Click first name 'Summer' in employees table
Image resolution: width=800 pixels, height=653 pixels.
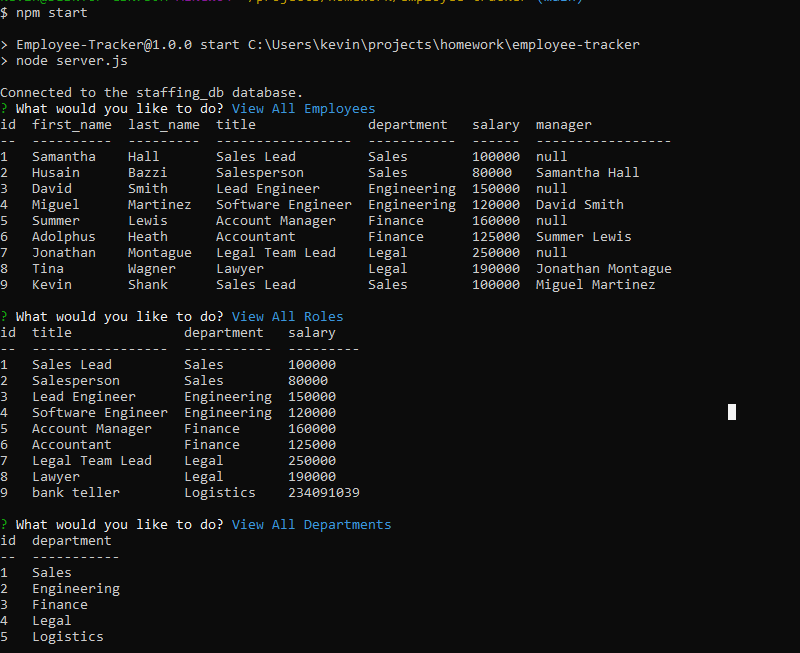[56, 221]
